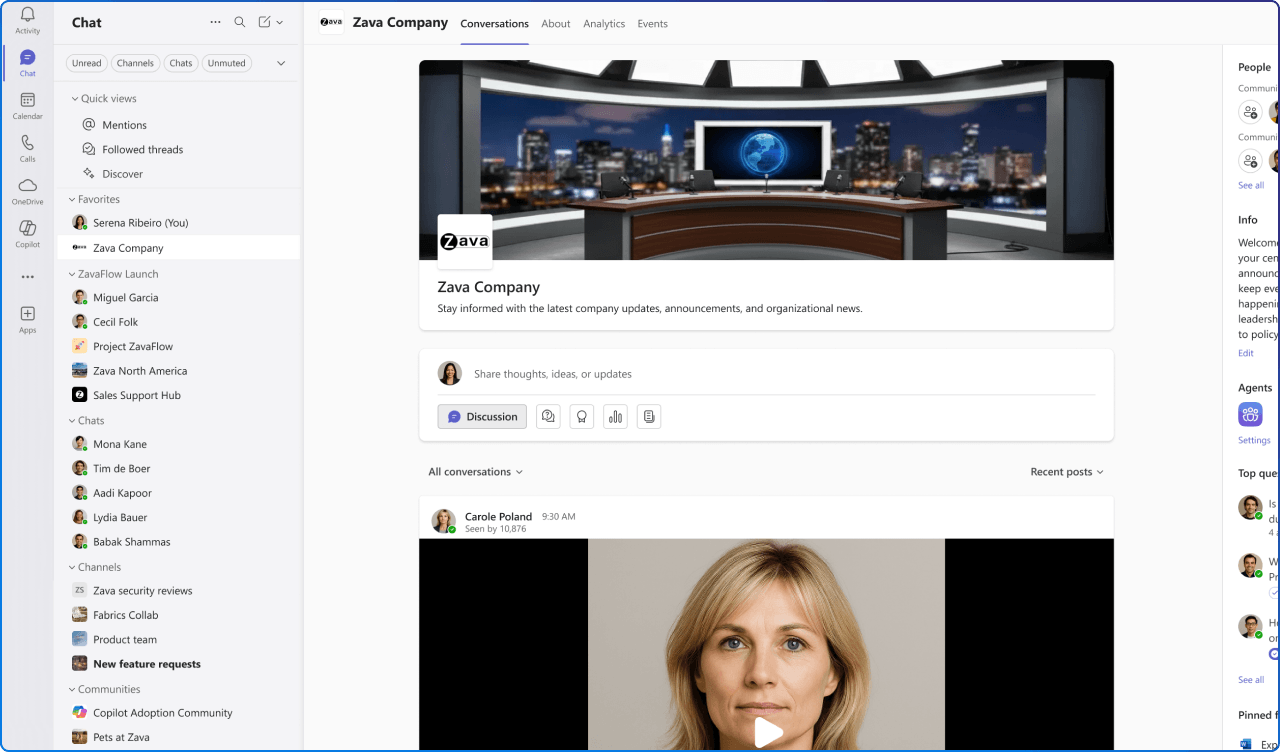
Task: Open the All conversations dropdown
Action: pos(475,472)
